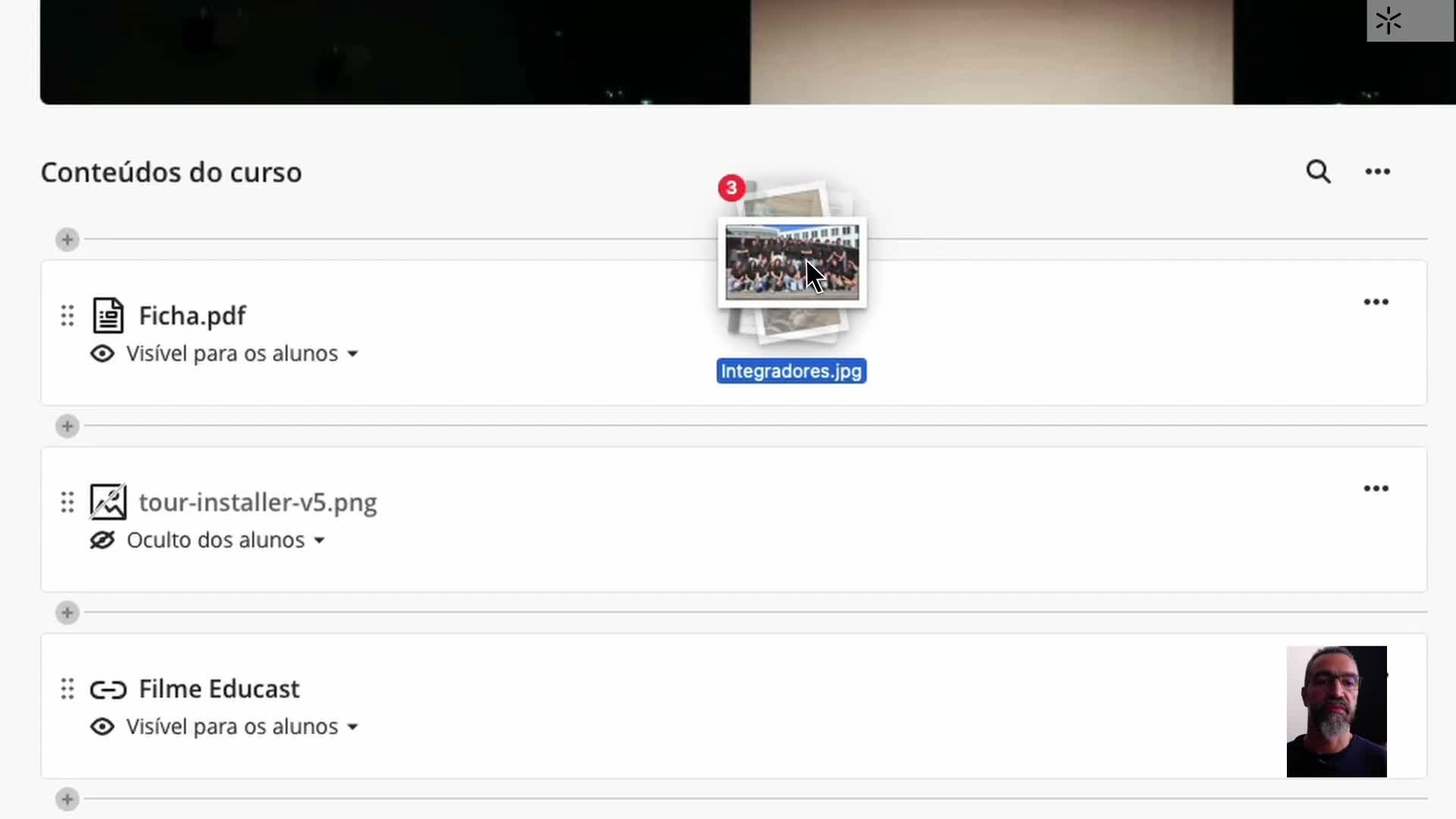Expand Filme Educast visibility dropdown arrow
This screenshot has height=819, width=1456.
pyautogui.click(x=353, y=727)
